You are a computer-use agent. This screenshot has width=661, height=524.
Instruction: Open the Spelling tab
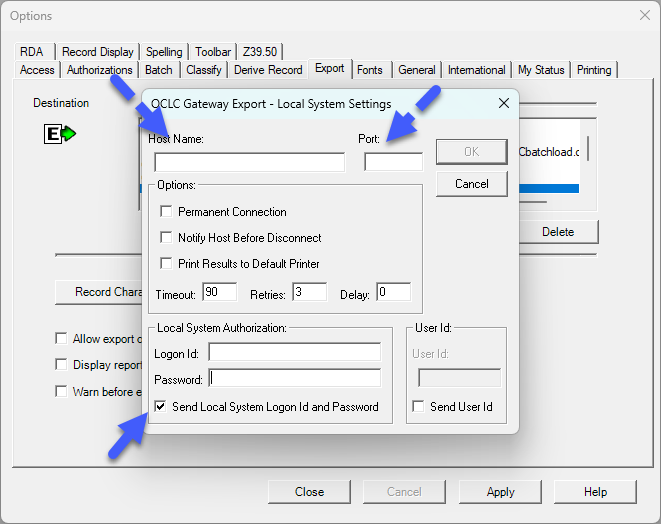tap(164, 52)
